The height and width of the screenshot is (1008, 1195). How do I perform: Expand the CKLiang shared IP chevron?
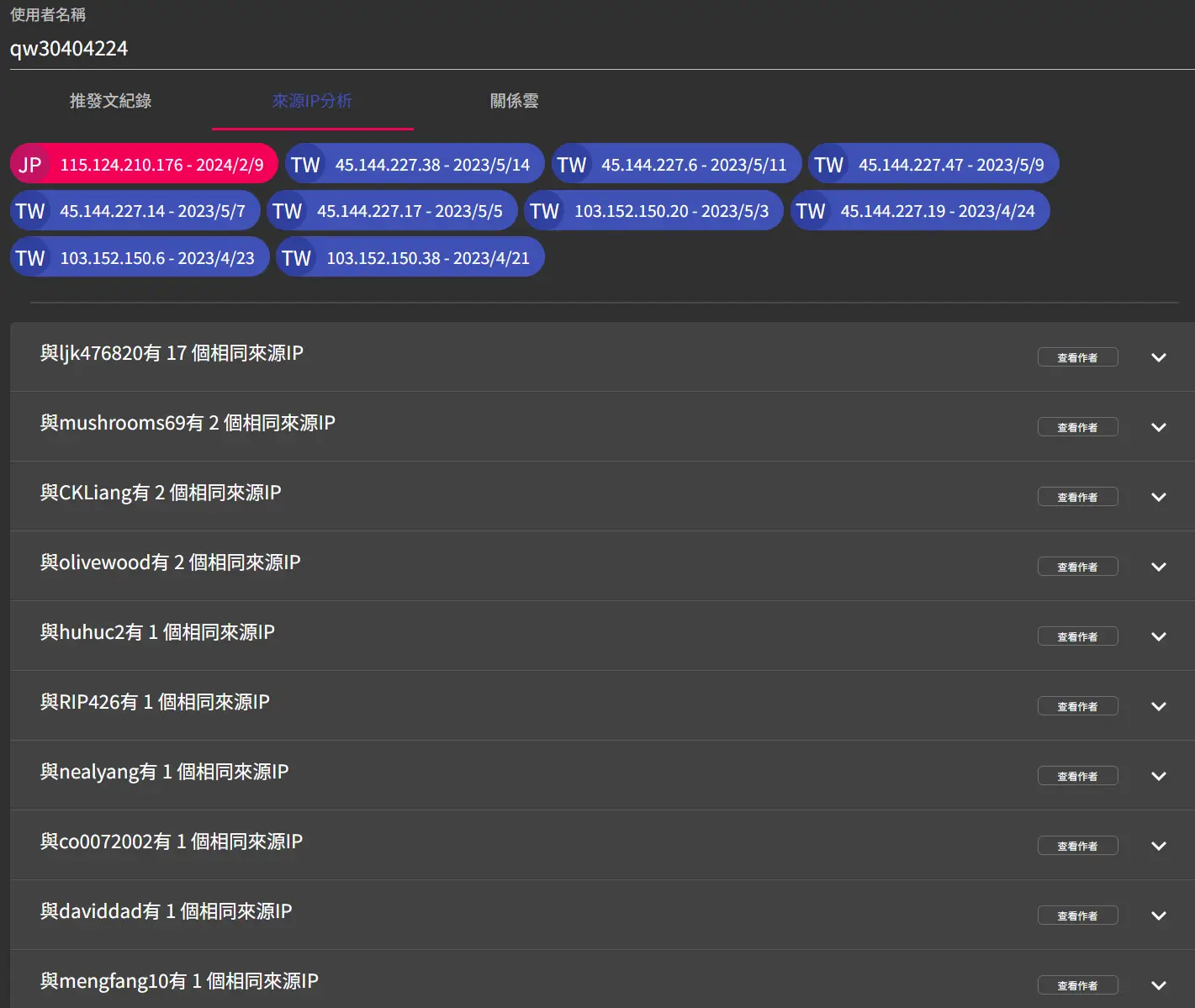click(1158, 497)
